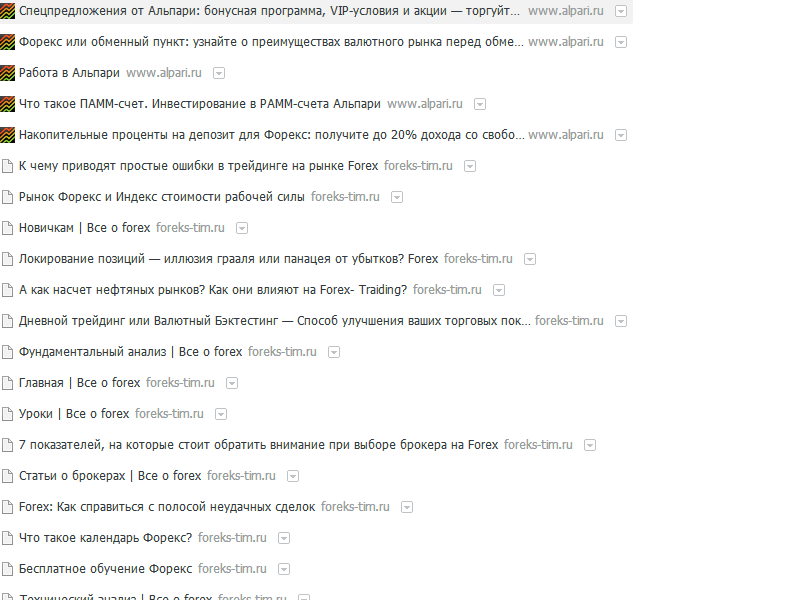This screenshot has height=600, width=800.
Task: Click Alpari favicon beside 'Работа в Альпари'
Action: tap(7, 73)
